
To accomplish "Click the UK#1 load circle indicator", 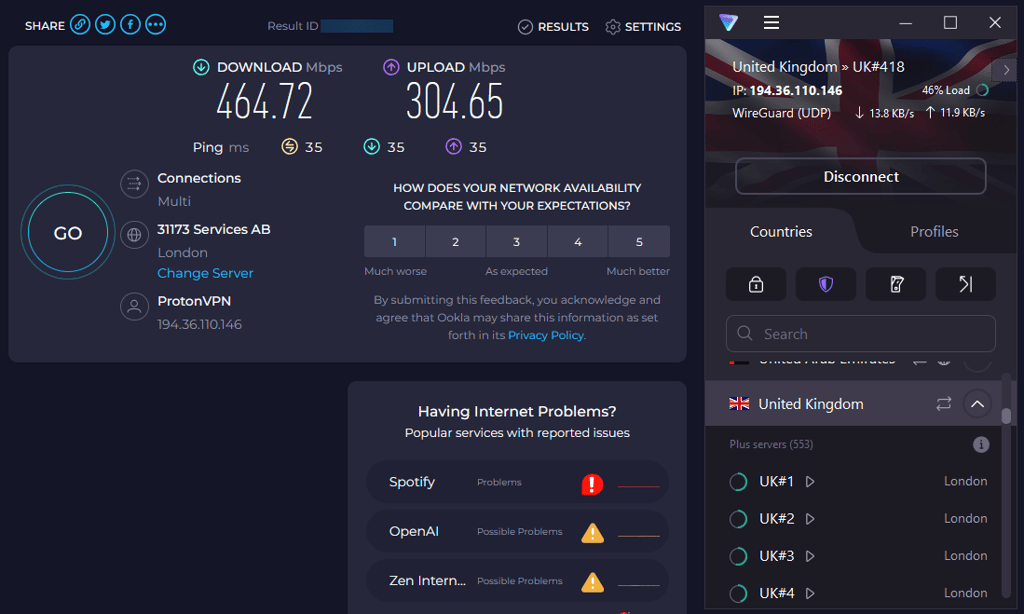I will coord(738,482).
